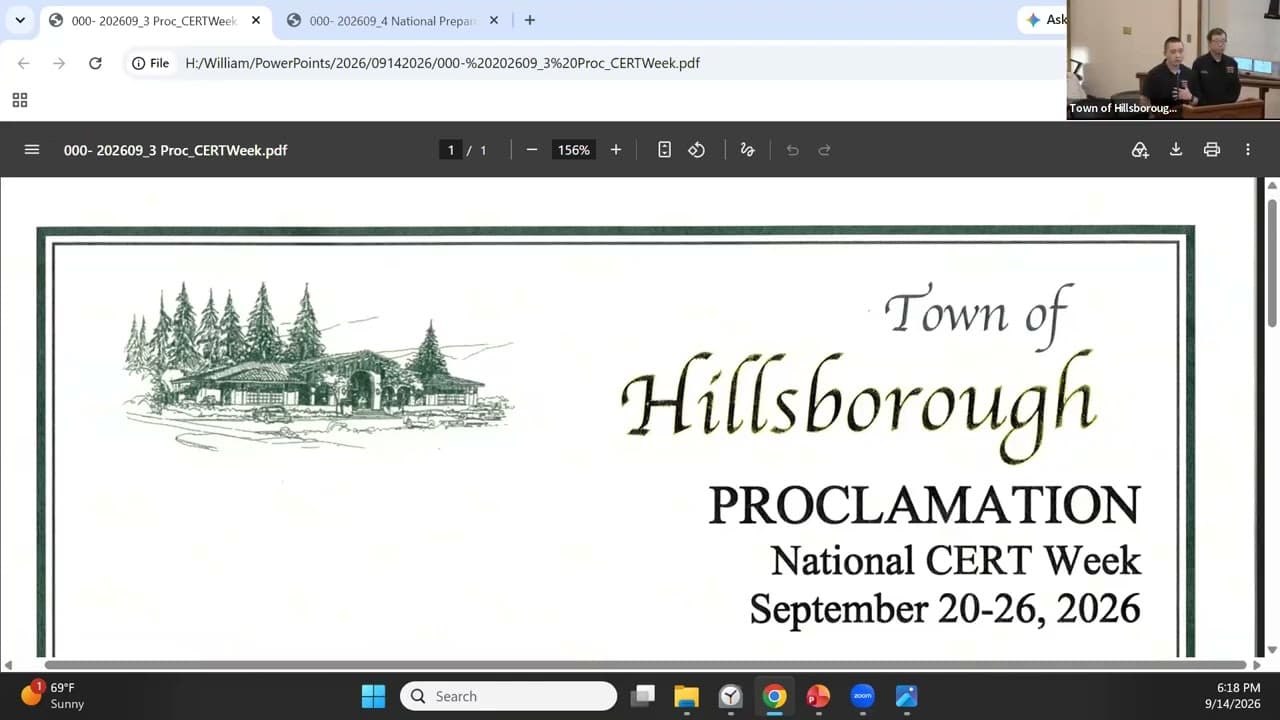Click the horizontal scrollbar thumb
The image size is (1280, 720).
tap(646, 665)
